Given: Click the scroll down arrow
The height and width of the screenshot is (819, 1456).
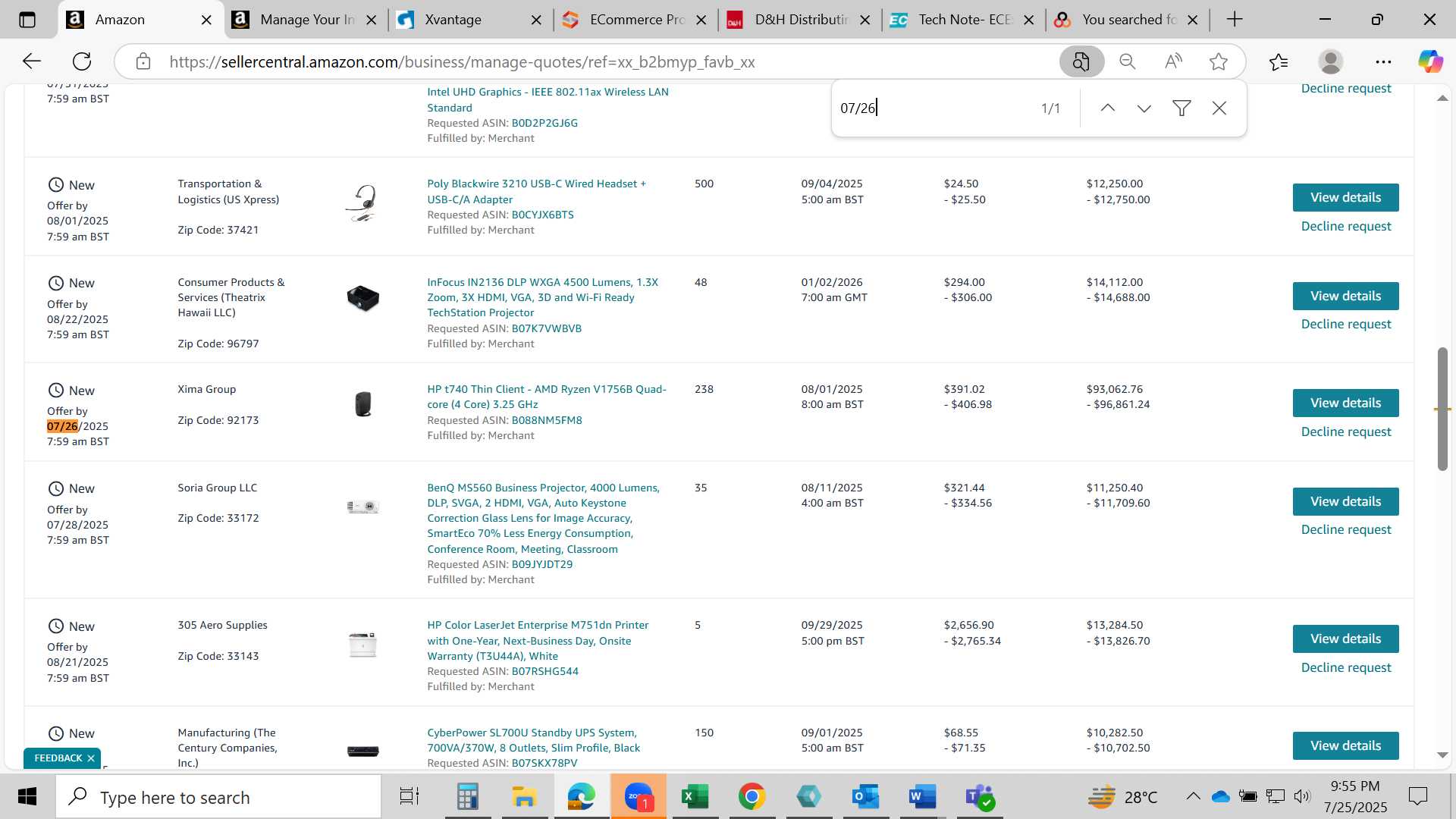Looking at the screenshot, I should [x=1442, y=755].
